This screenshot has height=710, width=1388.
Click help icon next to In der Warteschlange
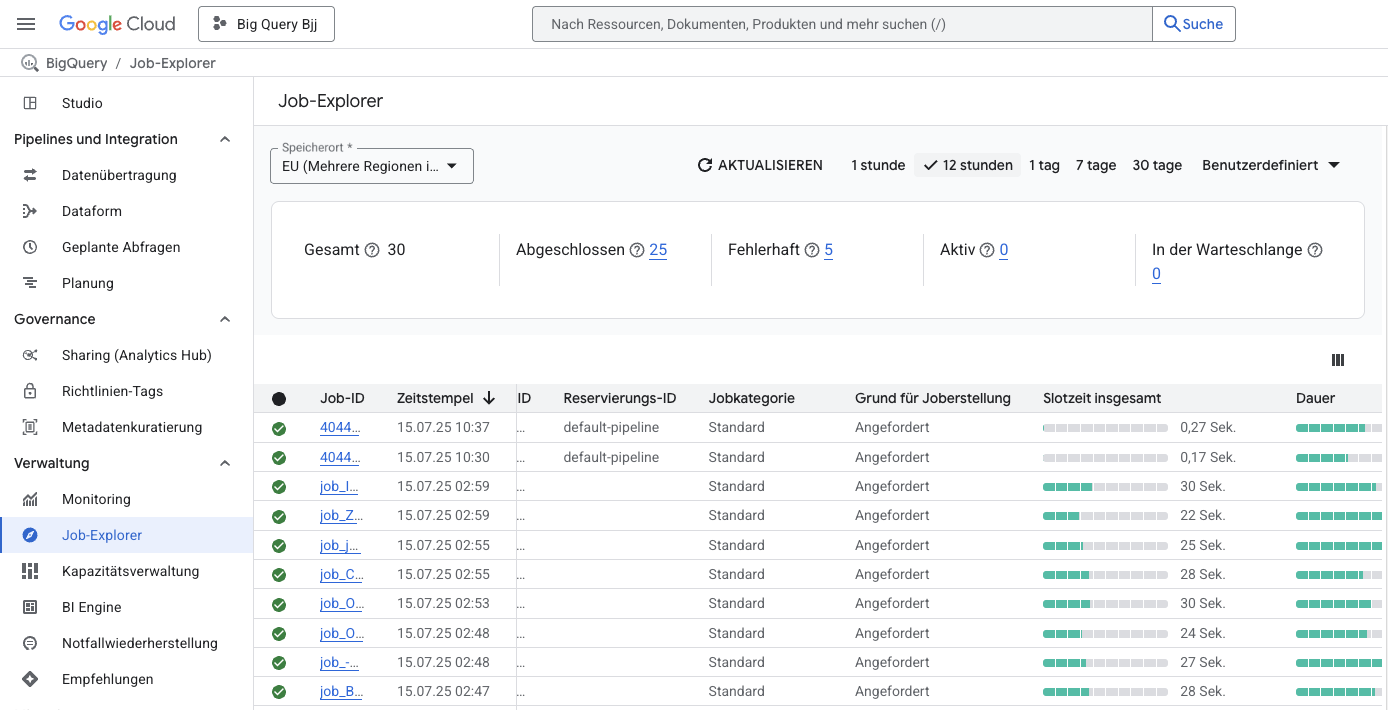coord(1315,250)
